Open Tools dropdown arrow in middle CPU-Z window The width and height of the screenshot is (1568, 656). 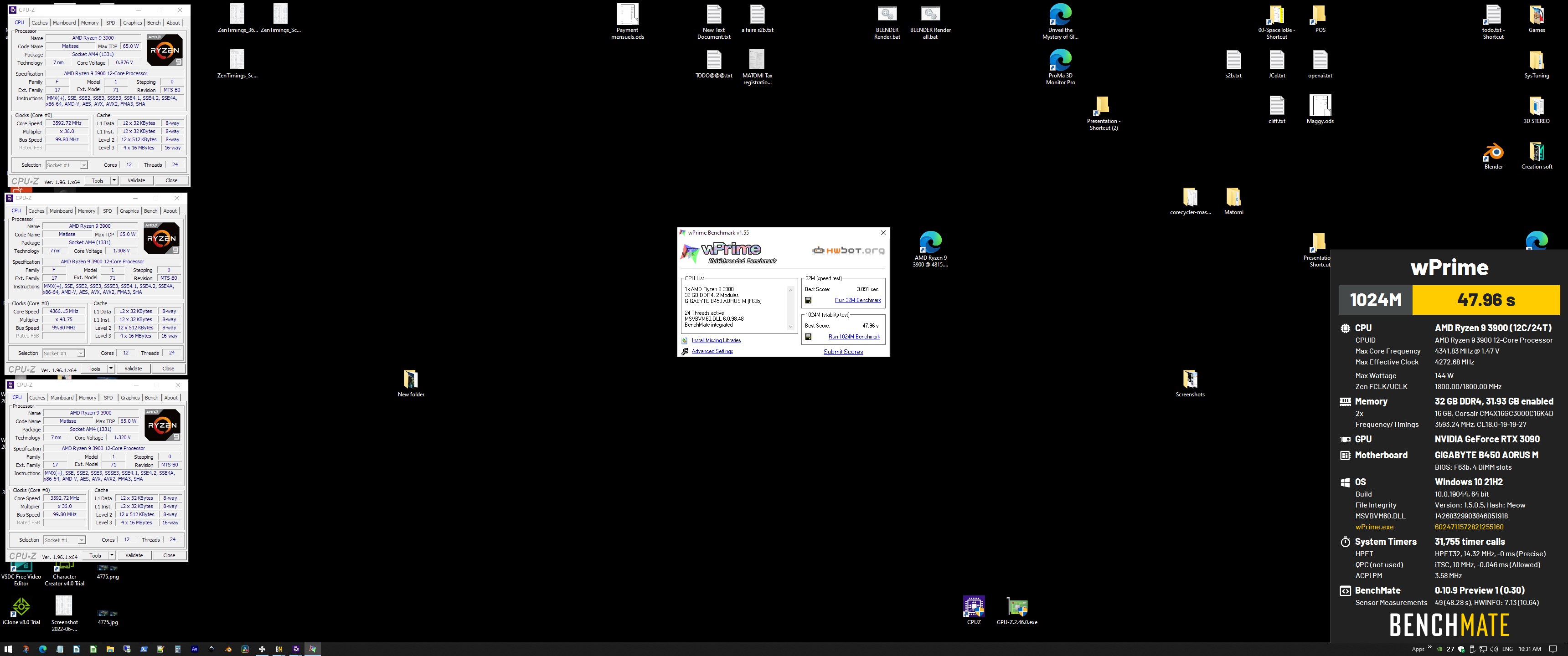point(111,368)
